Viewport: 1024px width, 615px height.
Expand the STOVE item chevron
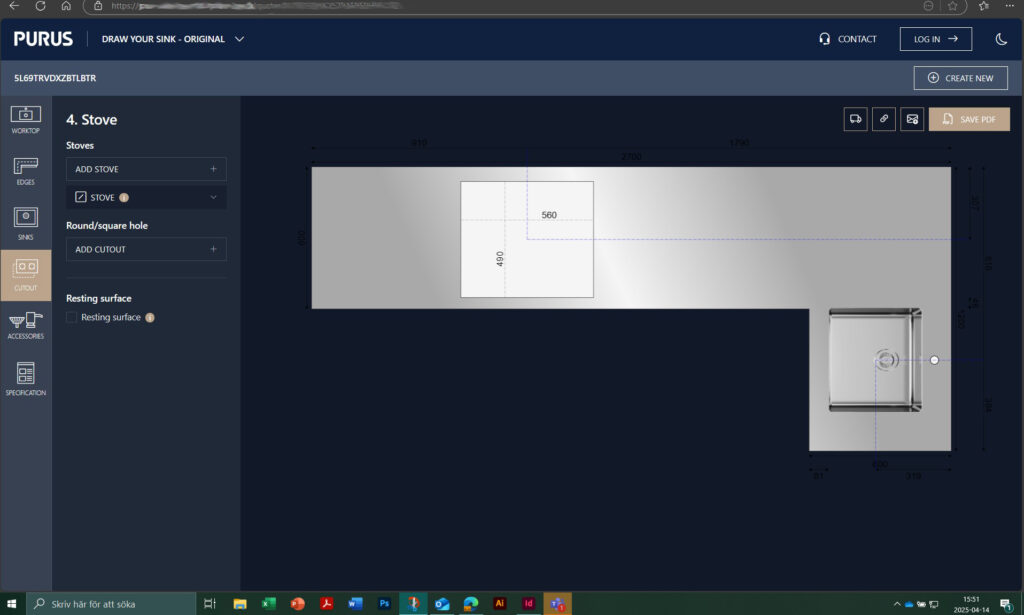(x=213, y=198)
